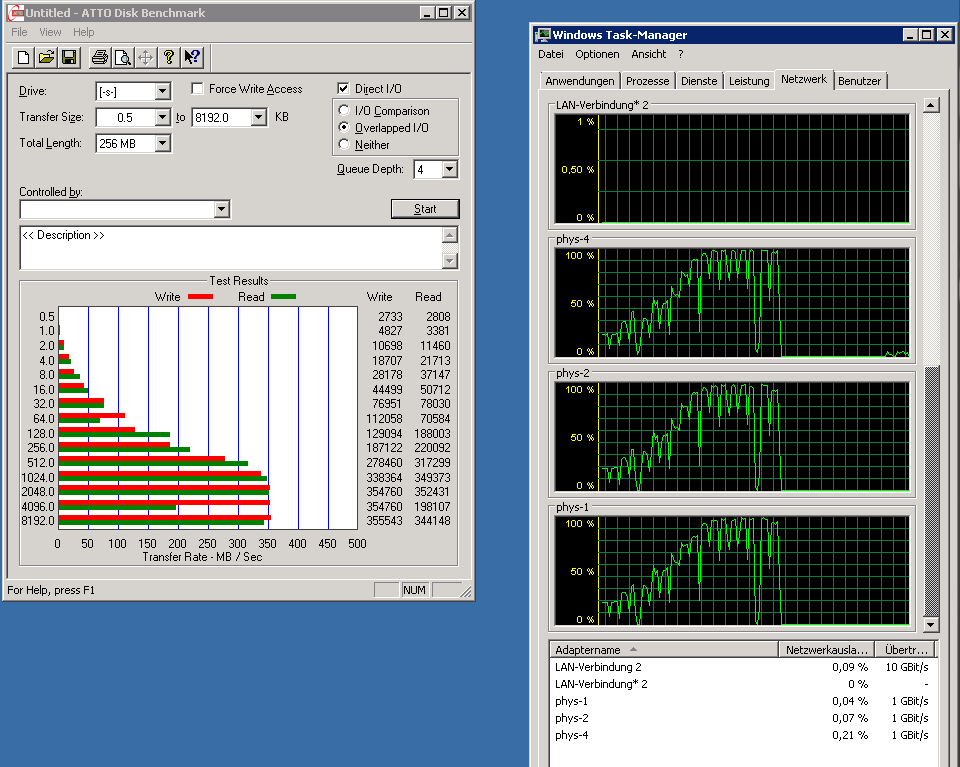
Task: Select LAN-Verbindung* 2 adapter row
Action: [742, 684]
